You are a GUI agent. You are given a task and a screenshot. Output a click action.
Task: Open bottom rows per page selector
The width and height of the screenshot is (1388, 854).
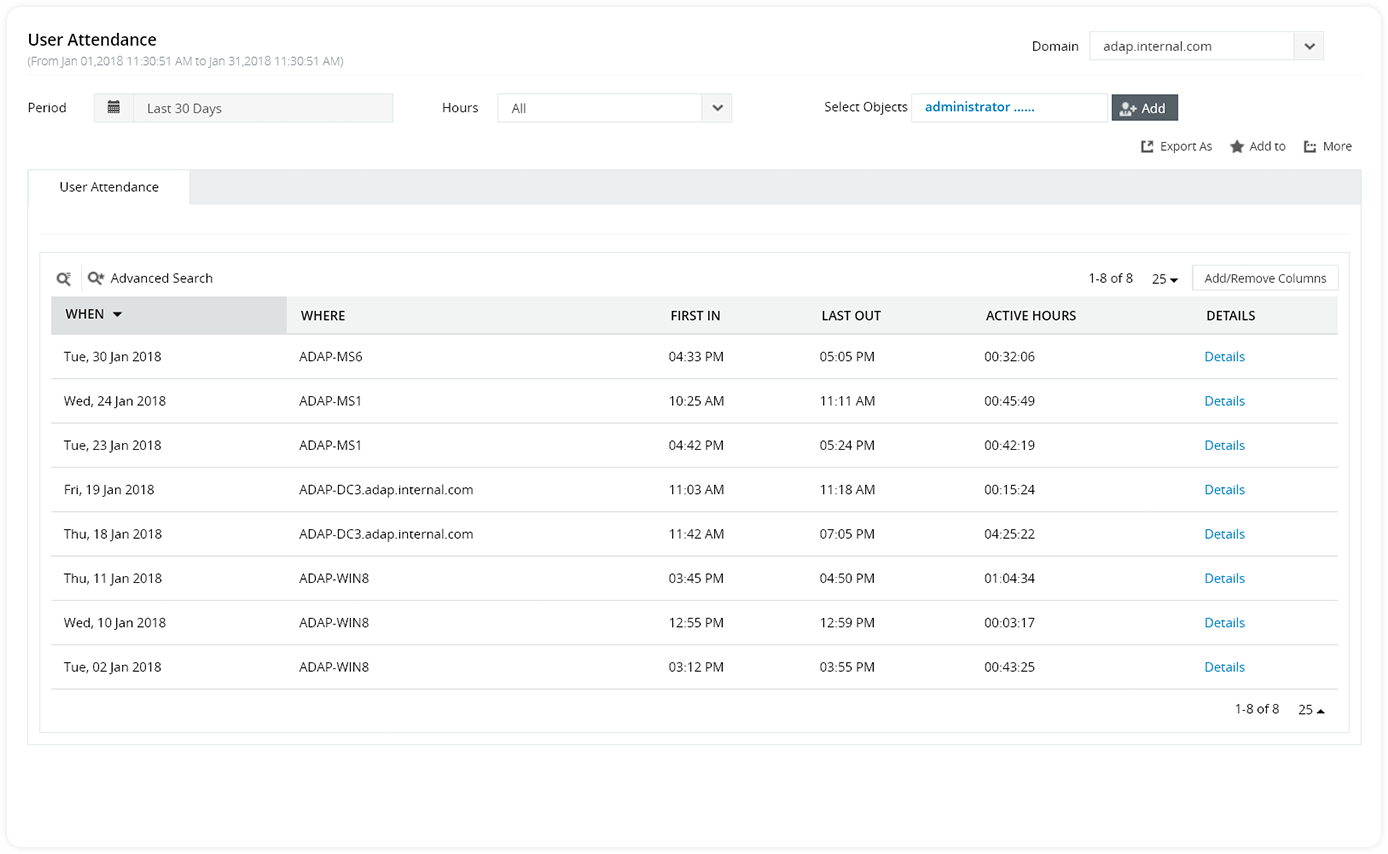[x=1311, y=710]
